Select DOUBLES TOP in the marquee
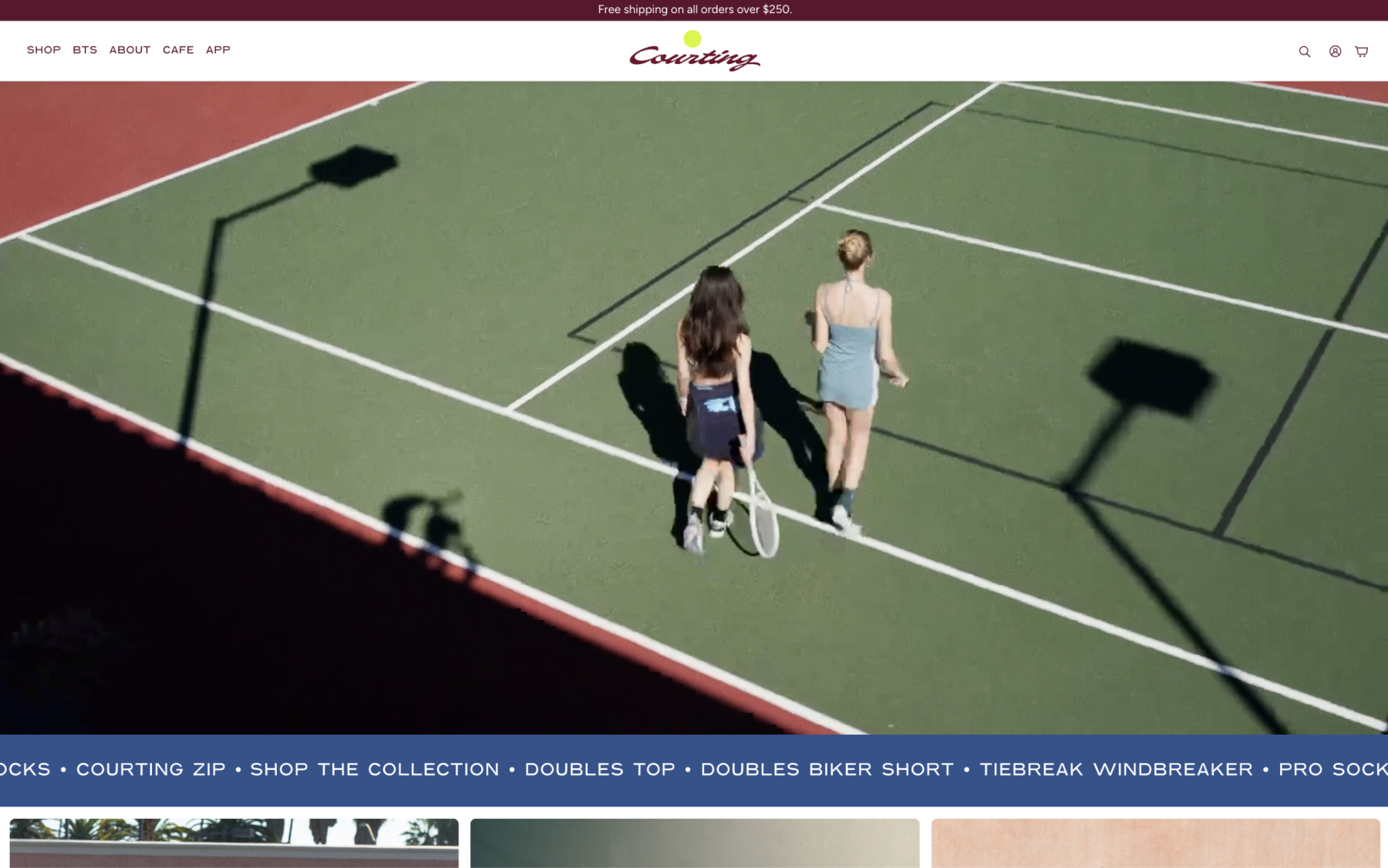 600,769
